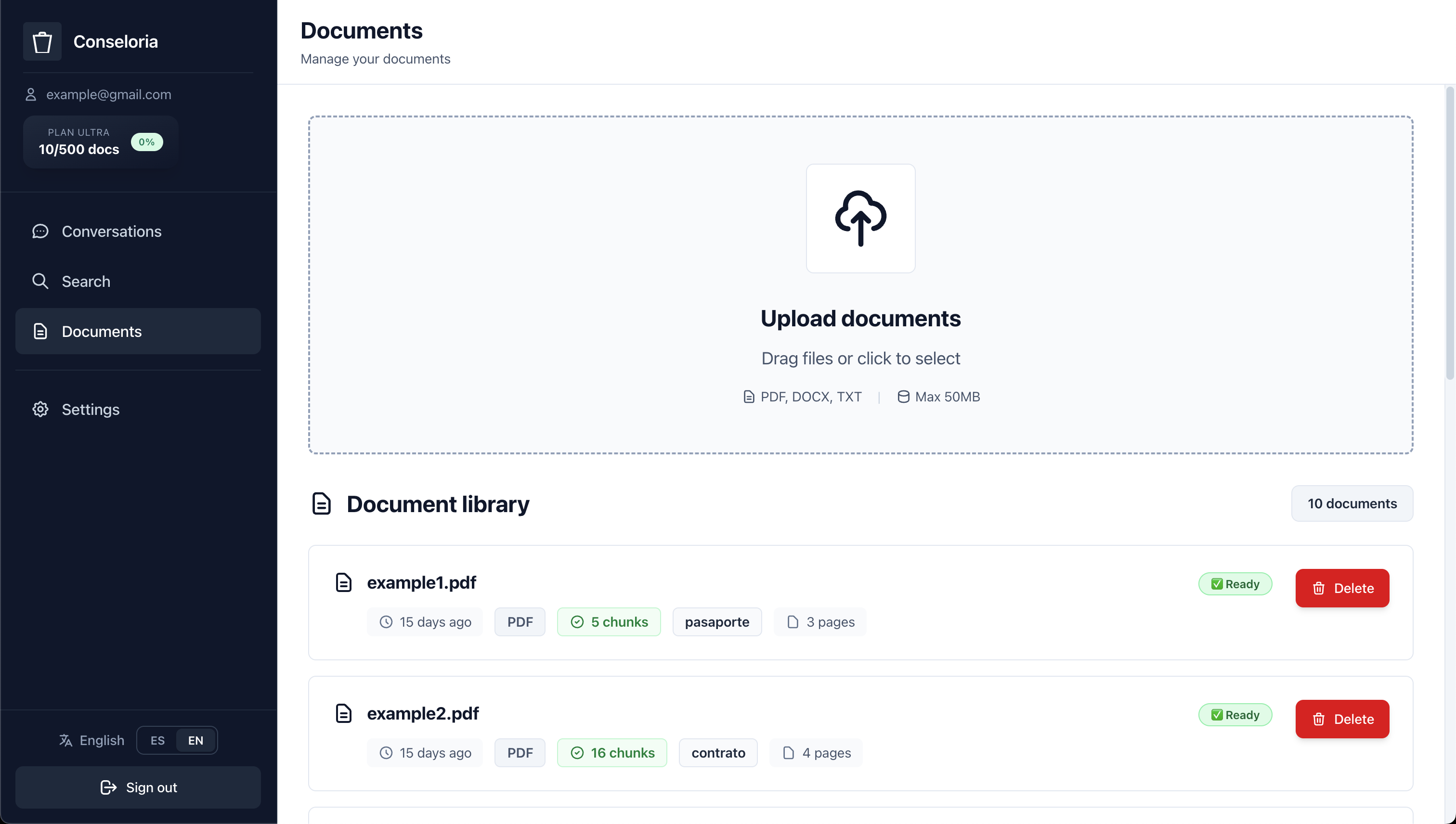Click the page's vertical scrollbar
Viewport: 1456px width, 824px height.
(1449, 233)
